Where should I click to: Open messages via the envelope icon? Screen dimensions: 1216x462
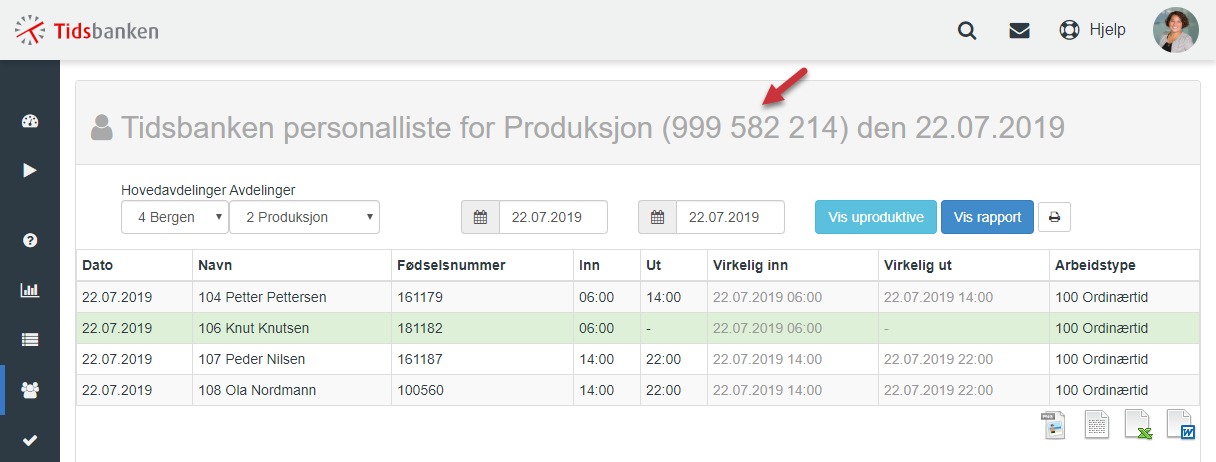point(1019,30)
